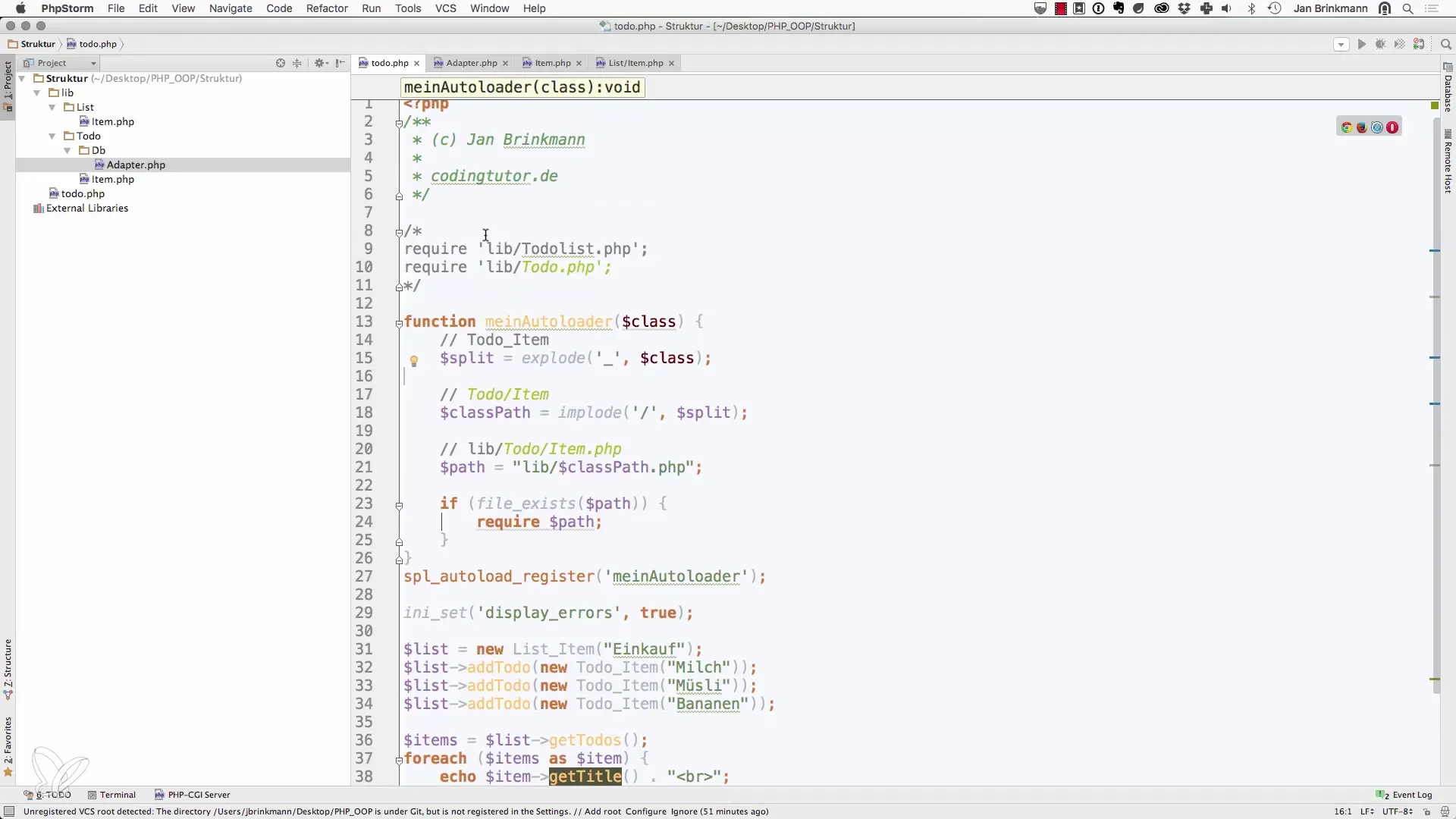Open the PHP-CGI Server tool window

(193, 795)
